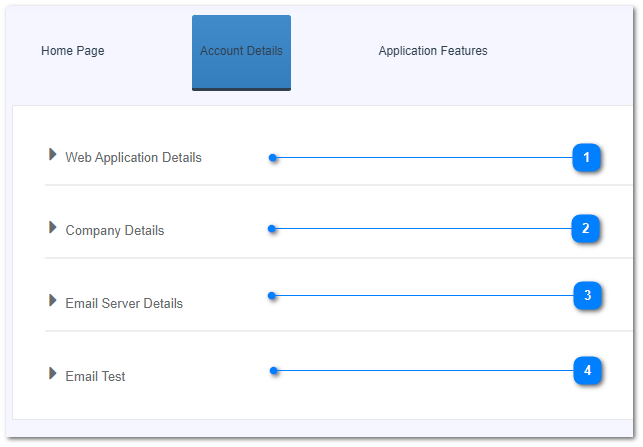
Task: Open the Home Page tab
Action: [x=72, y=51]
